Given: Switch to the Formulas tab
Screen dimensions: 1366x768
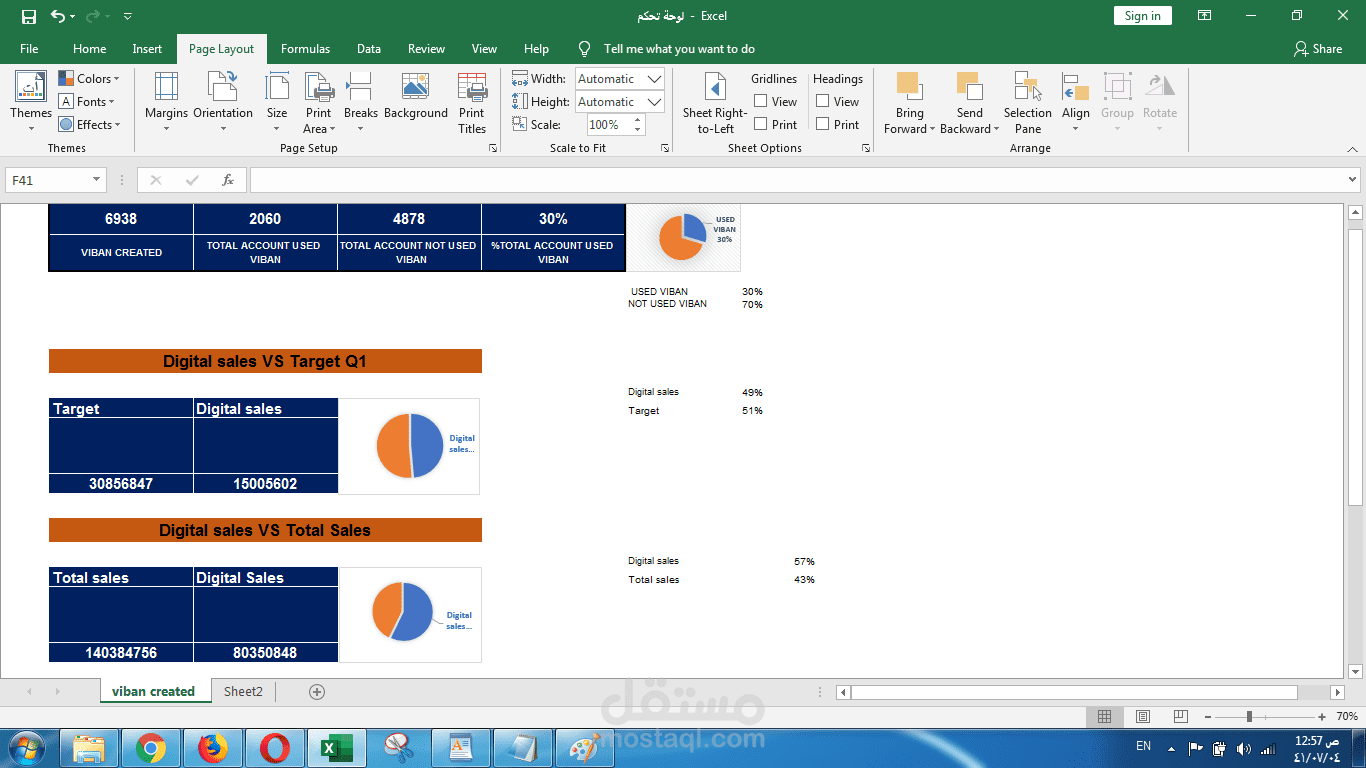Looking at the screenshot, I should [305, 49].
